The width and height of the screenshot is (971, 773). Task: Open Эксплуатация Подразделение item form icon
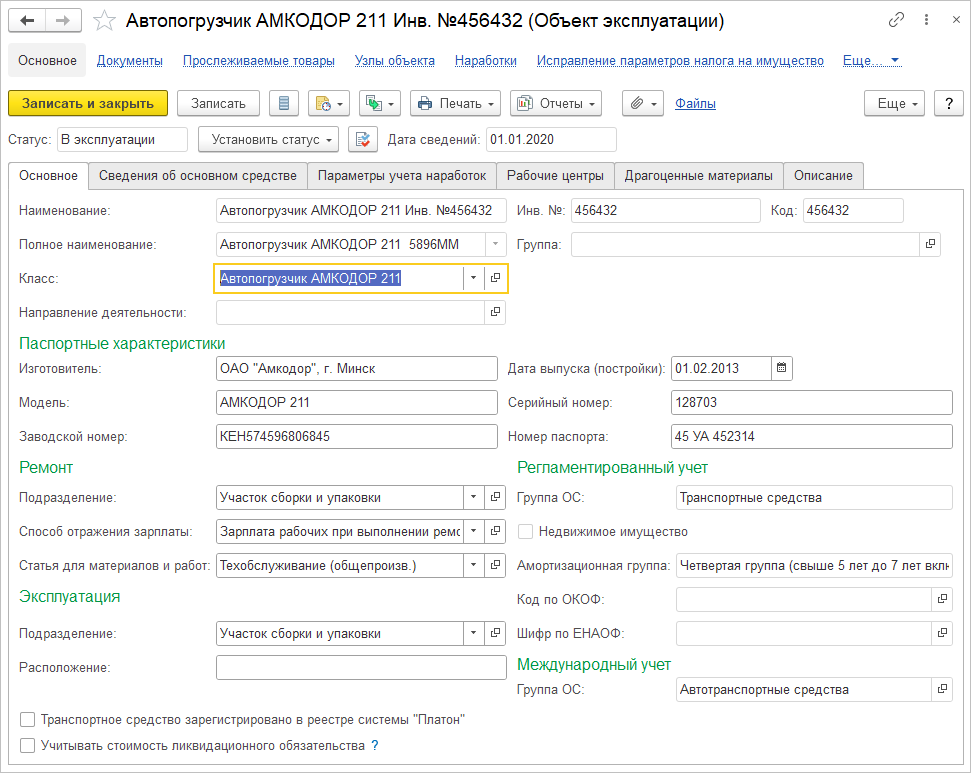495,633
